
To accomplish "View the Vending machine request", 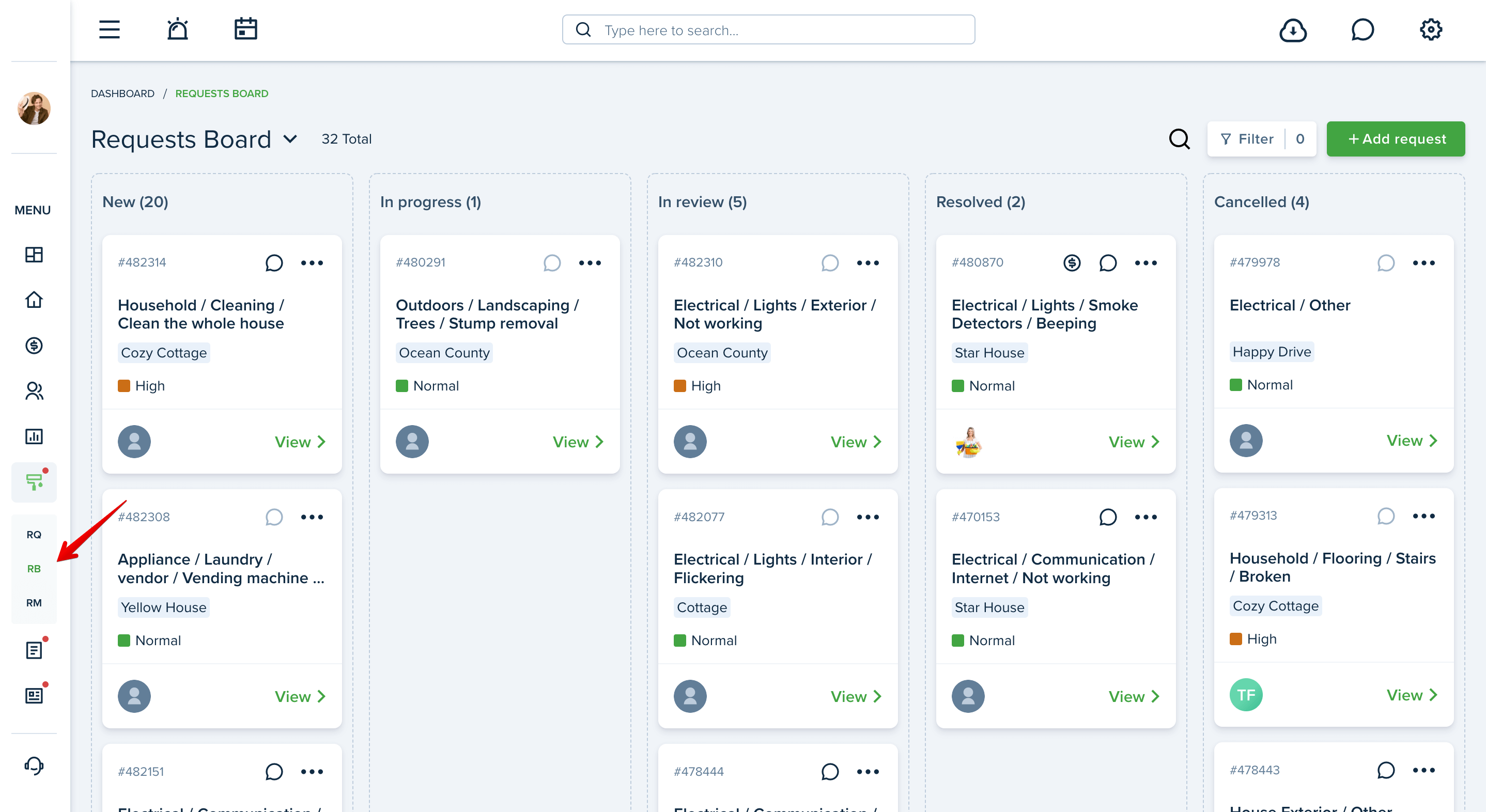I will (300, 697).
